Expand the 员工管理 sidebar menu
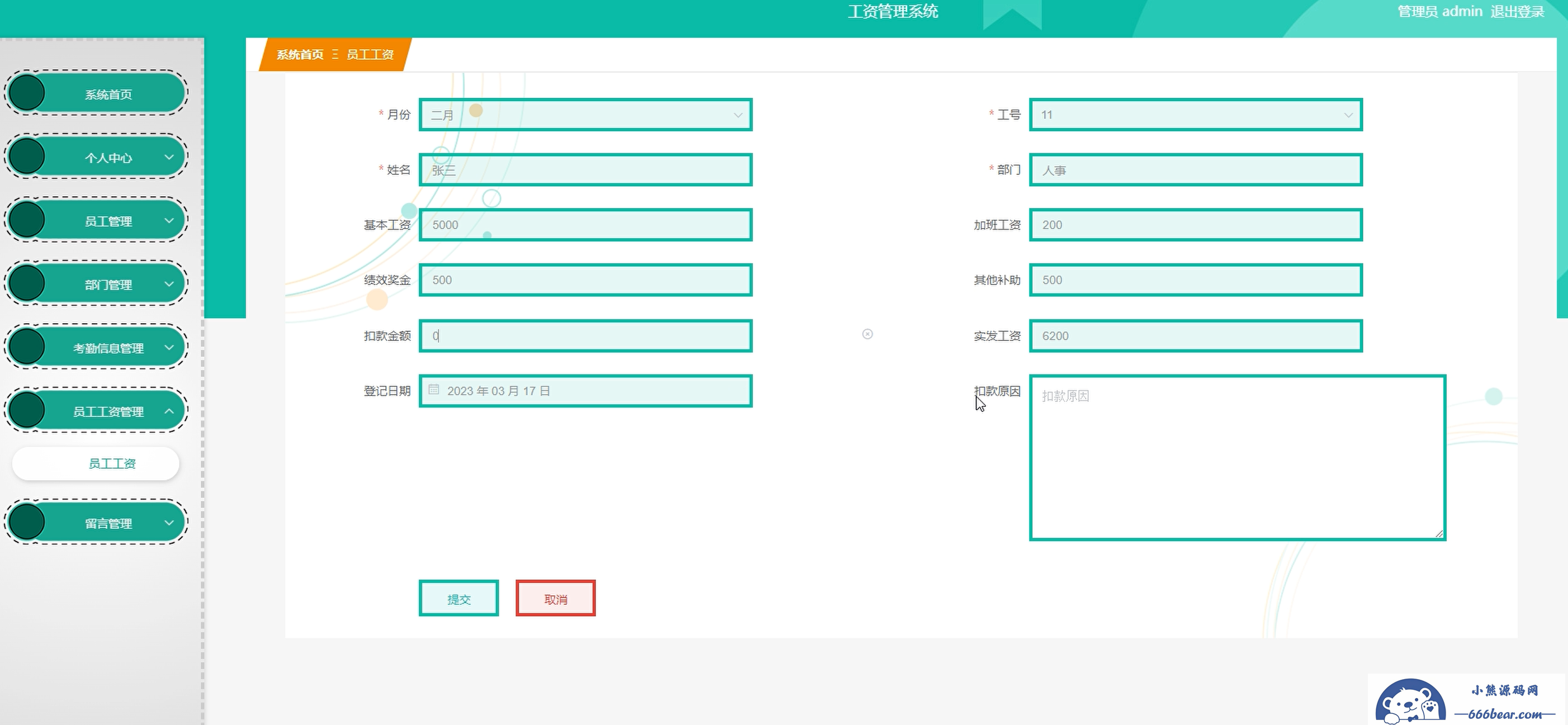Viewport: 1568px width, 725px height. [x=96, y=220]
